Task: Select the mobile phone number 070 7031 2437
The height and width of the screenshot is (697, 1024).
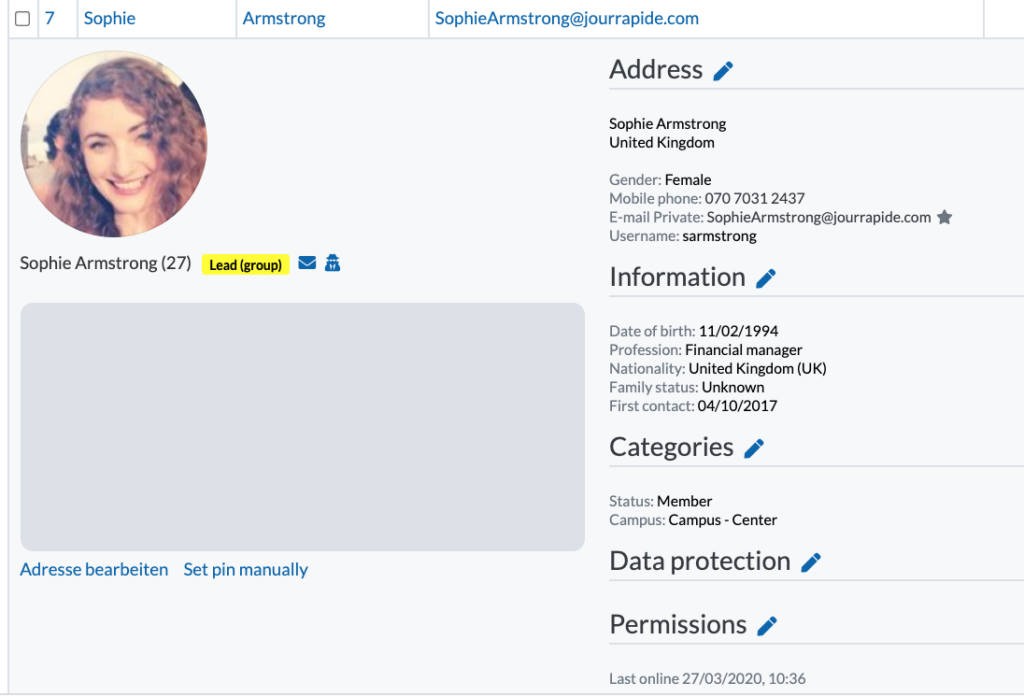Action: 754,199
